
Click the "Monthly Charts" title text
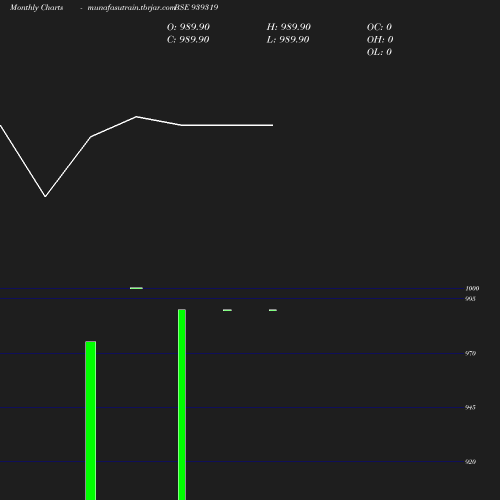(37, 7)
